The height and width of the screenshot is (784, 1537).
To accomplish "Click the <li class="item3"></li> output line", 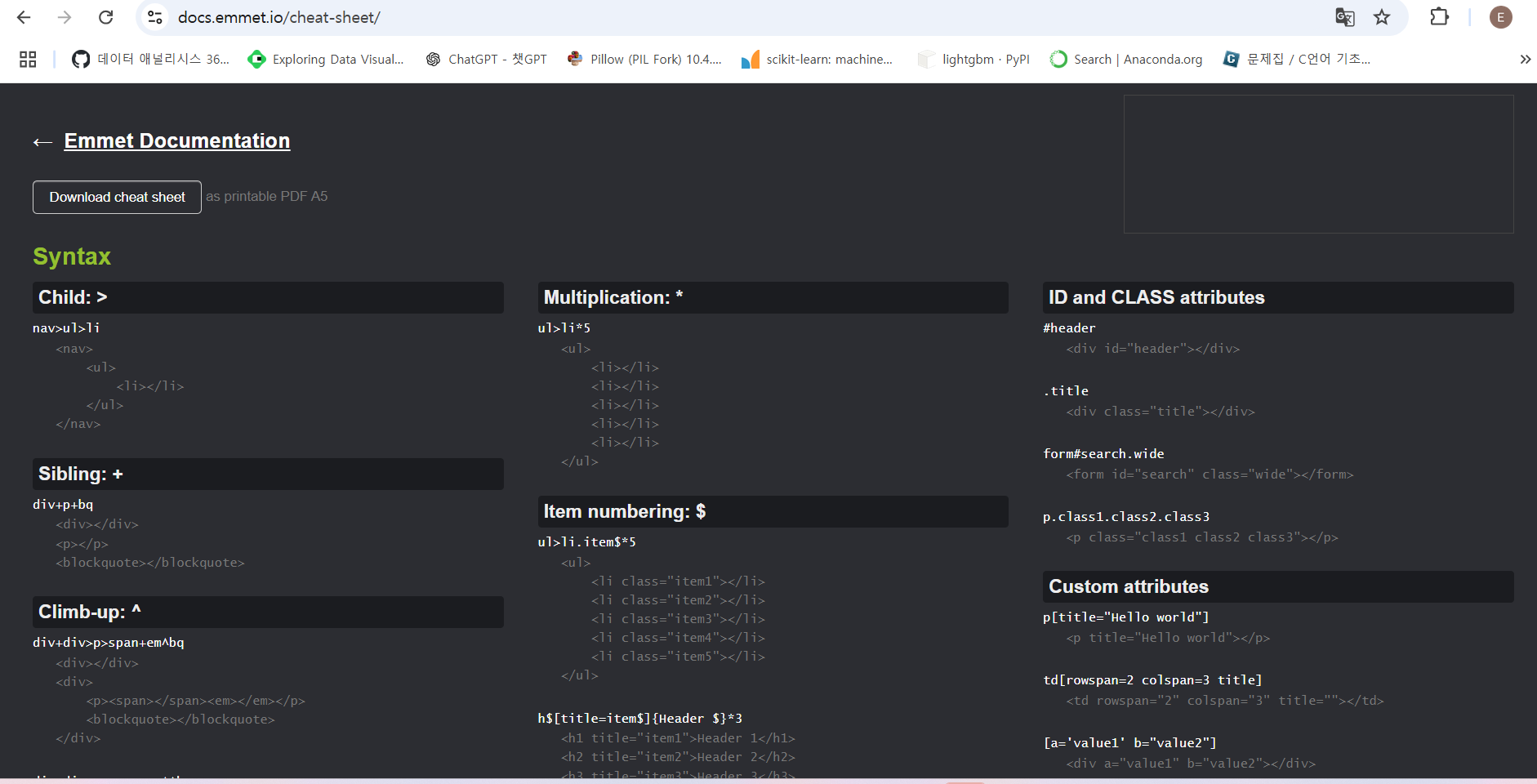I will [679, 619].
